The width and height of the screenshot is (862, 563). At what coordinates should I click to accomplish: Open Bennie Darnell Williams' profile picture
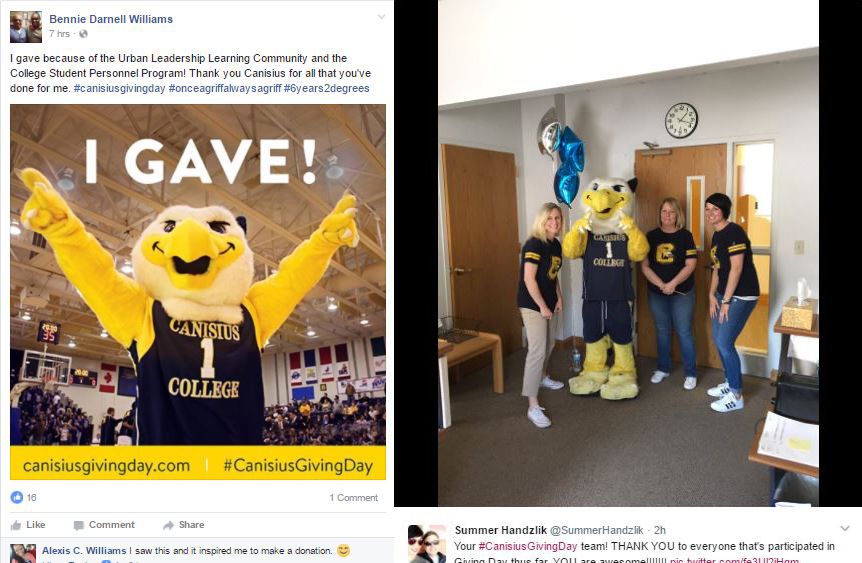(26, 26)
